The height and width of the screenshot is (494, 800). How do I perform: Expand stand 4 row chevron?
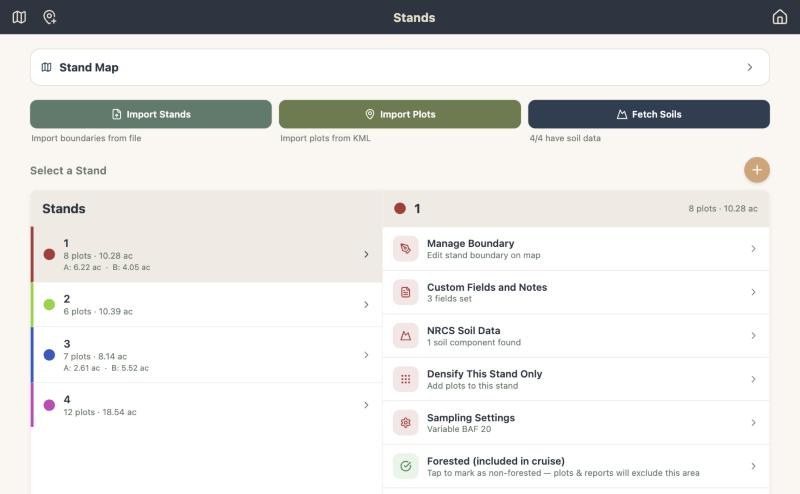click(366, 405)
